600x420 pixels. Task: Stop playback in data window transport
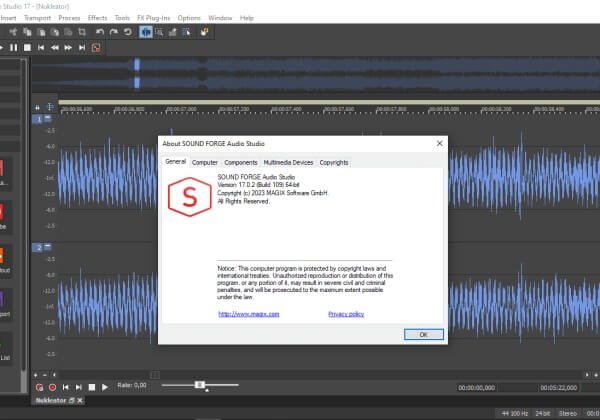(92, 387)
